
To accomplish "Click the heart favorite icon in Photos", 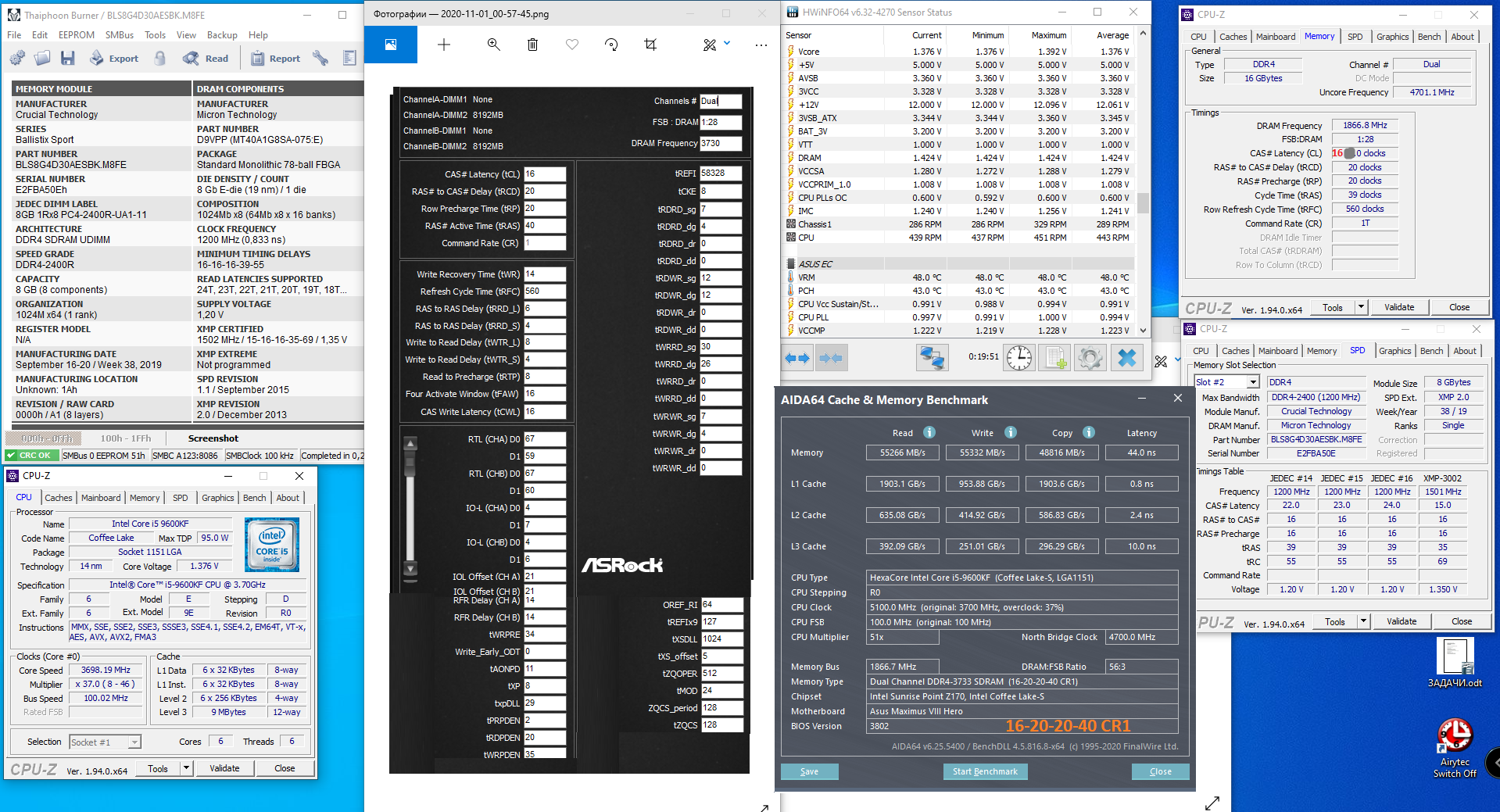I will click(572, 45).
